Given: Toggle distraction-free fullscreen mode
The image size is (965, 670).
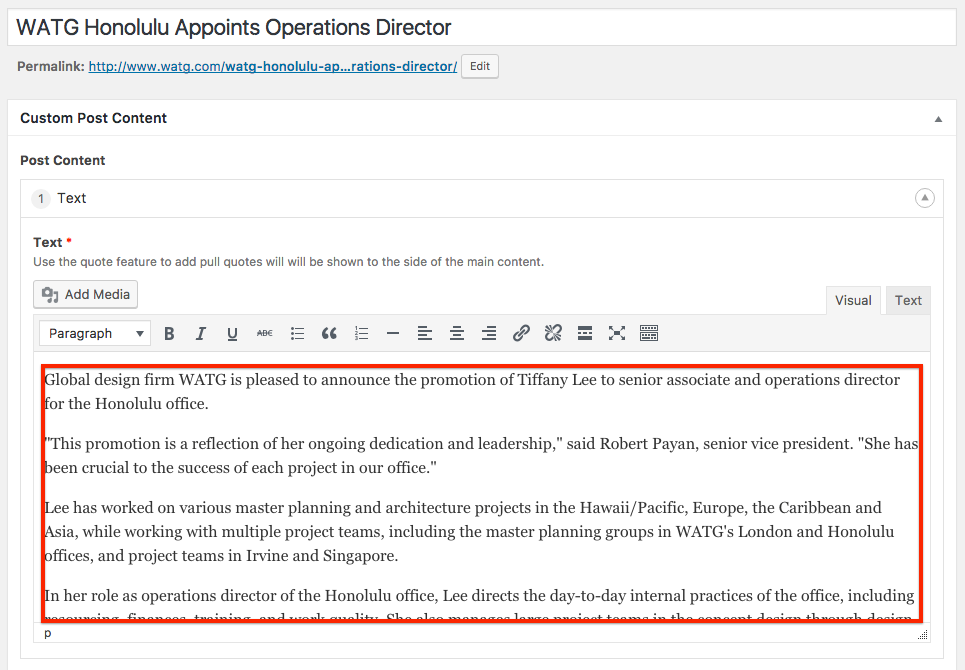Looking at the screenshot, I should pyautogui.click(x=617, y=334).
